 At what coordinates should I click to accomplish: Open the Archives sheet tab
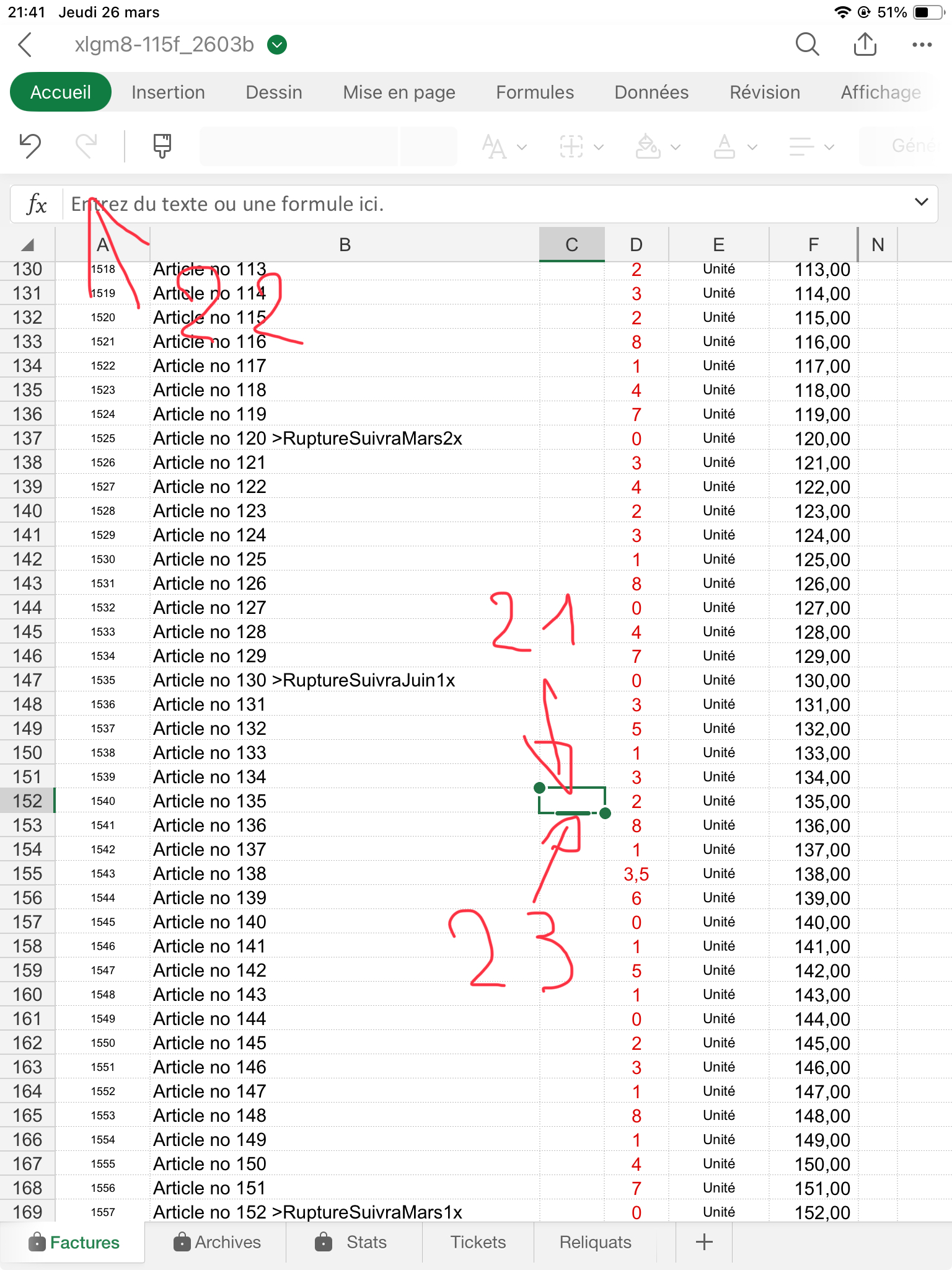click(217, 1242)
